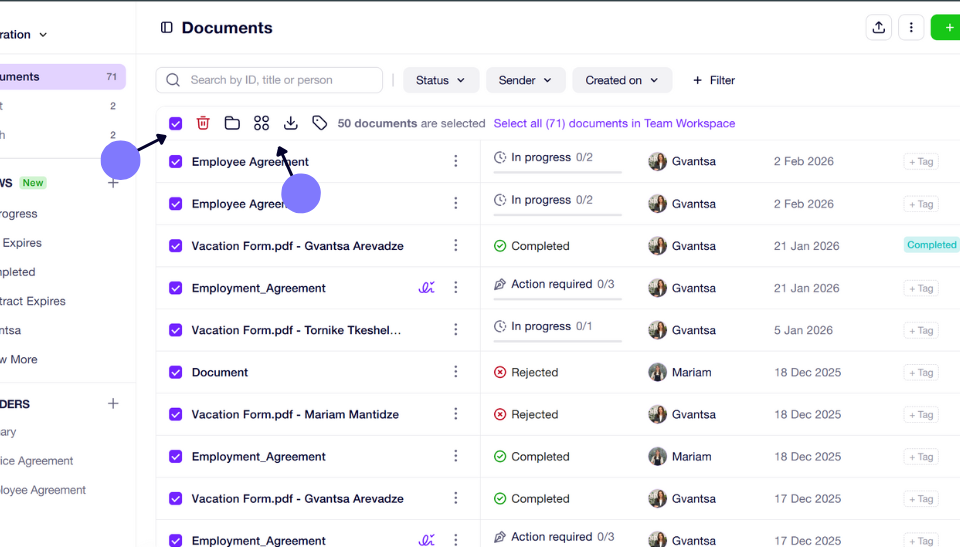Delete selected documents with trash icon
This screenshot has height=547, width=960.
tap(203, 123)
